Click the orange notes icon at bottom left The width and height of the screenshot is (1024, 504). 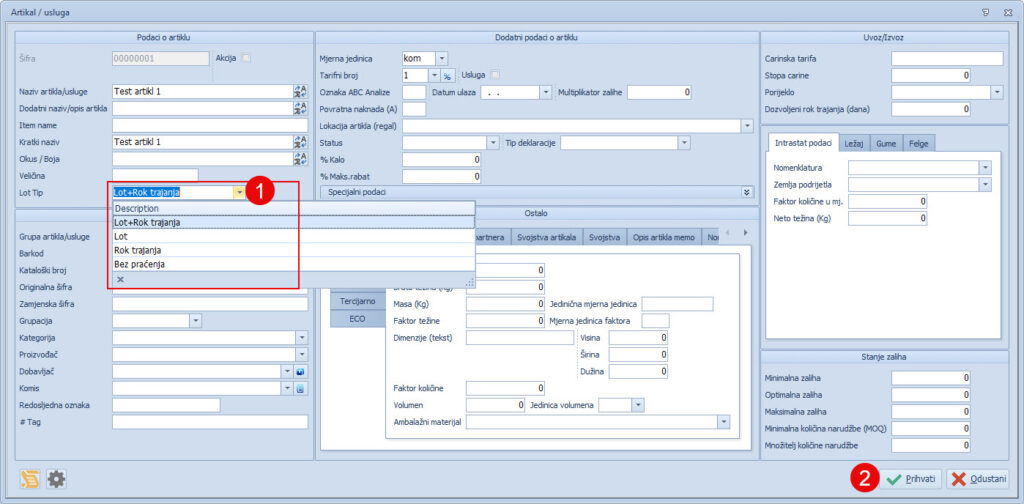point(31,479)
